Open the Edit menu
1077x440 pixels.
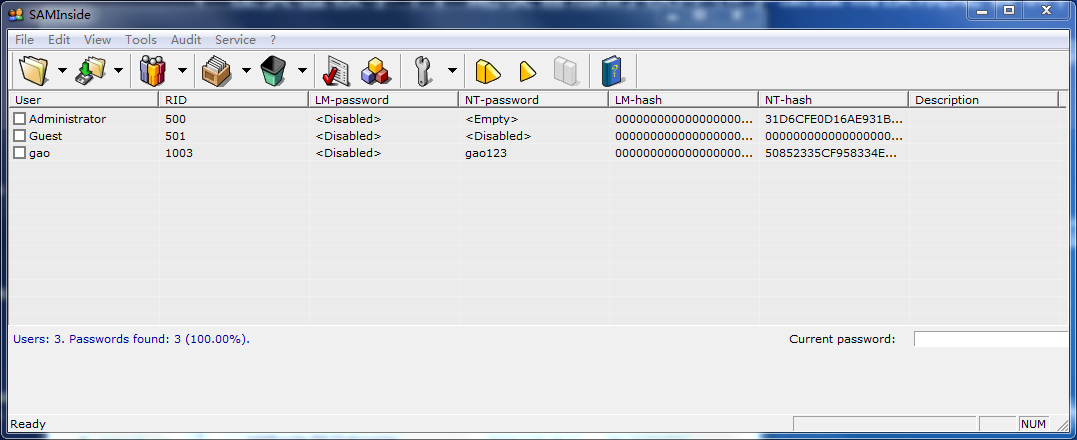[59, 40]
